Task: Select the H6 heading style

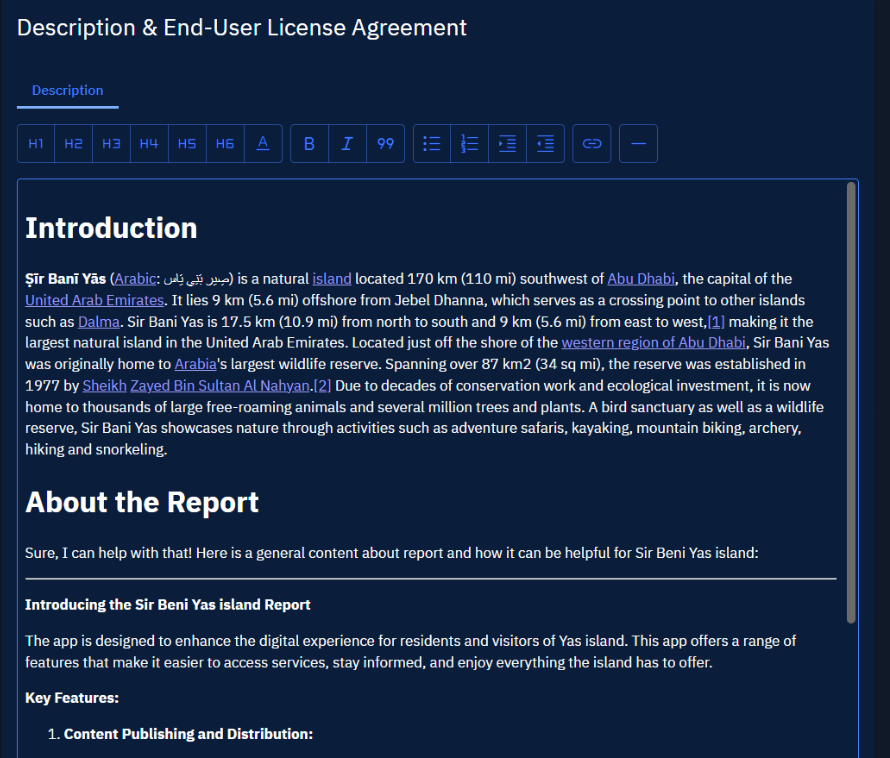Action: click(225, 143)
